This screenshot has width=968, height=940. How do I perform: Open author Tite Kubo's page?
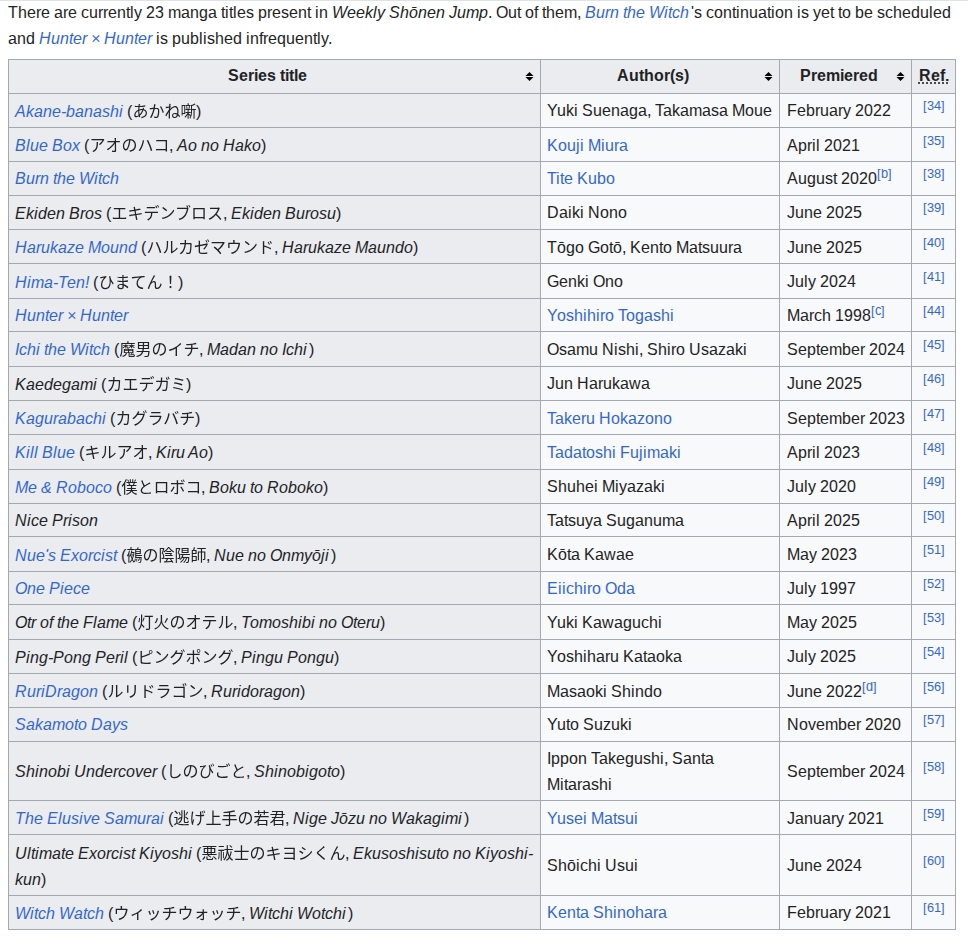pyautogui.click(x=581, y=178)
